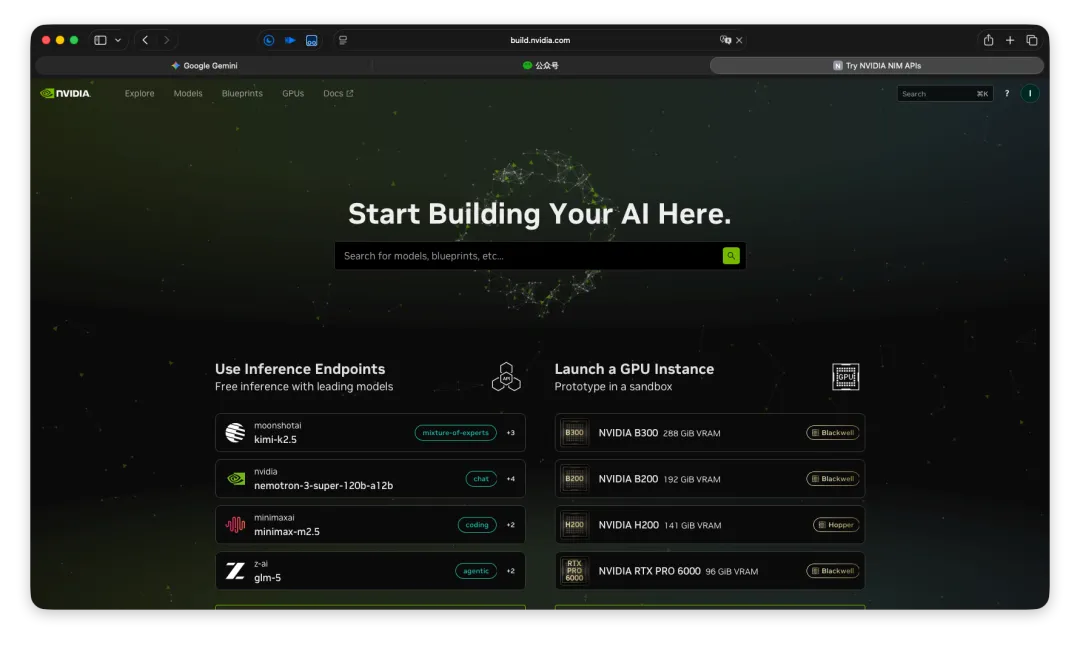The height and width of the screenshot is (646, 1080).
Task: Show the tab overview icon
Action: coord(1032,40)
